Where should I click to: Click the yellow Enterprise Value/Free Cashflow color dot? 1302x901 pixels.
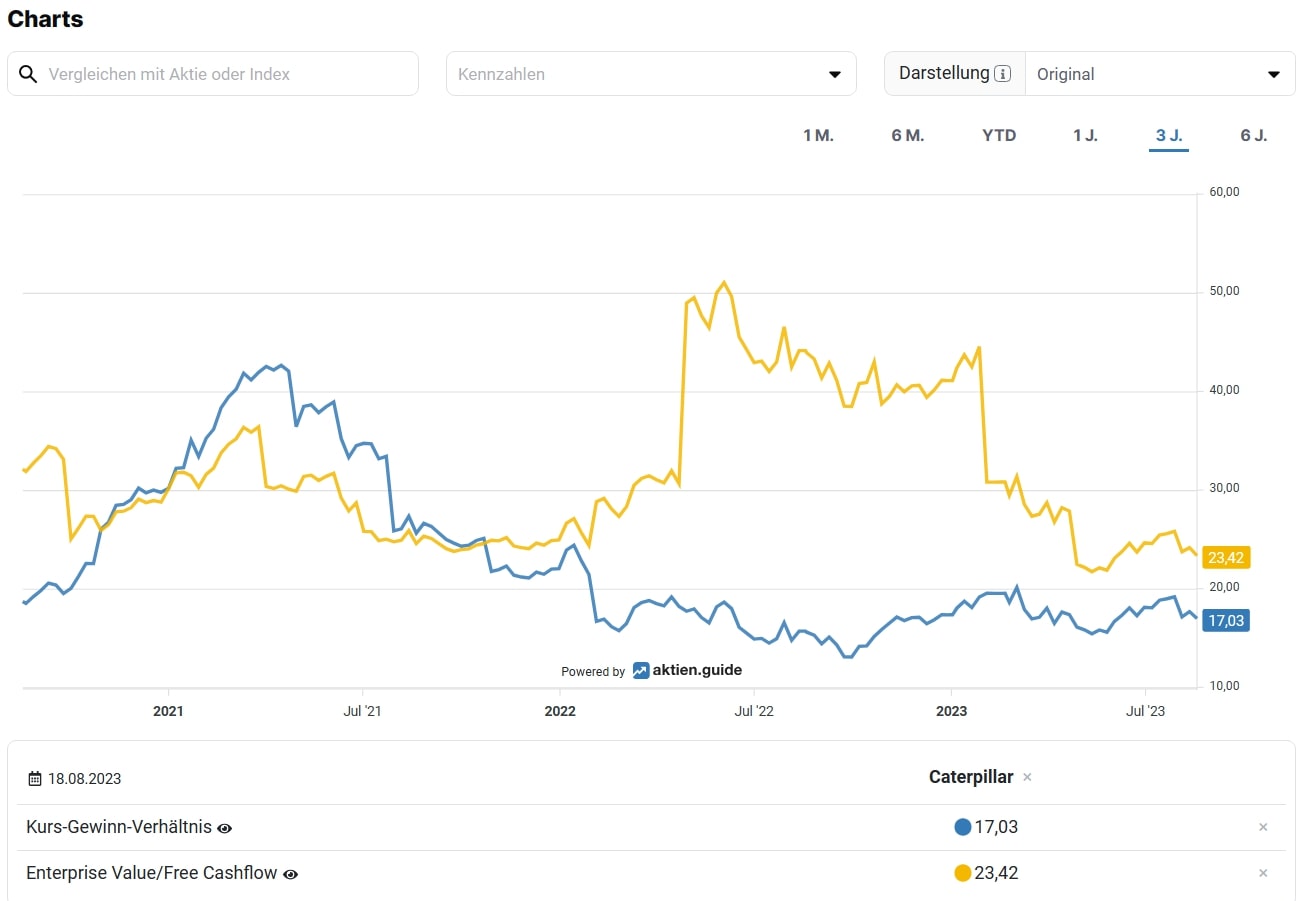click(x=963, y=873)
